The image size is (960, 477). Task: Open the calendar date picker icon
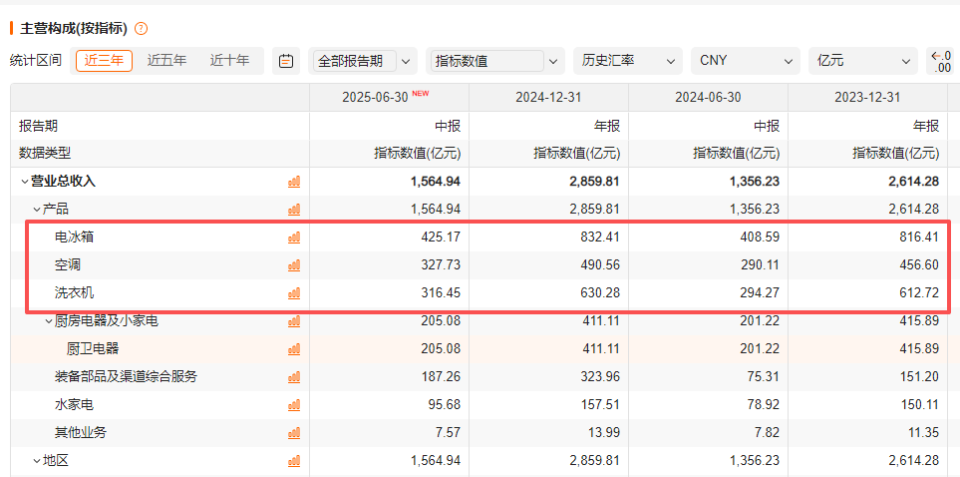point(286,61)
